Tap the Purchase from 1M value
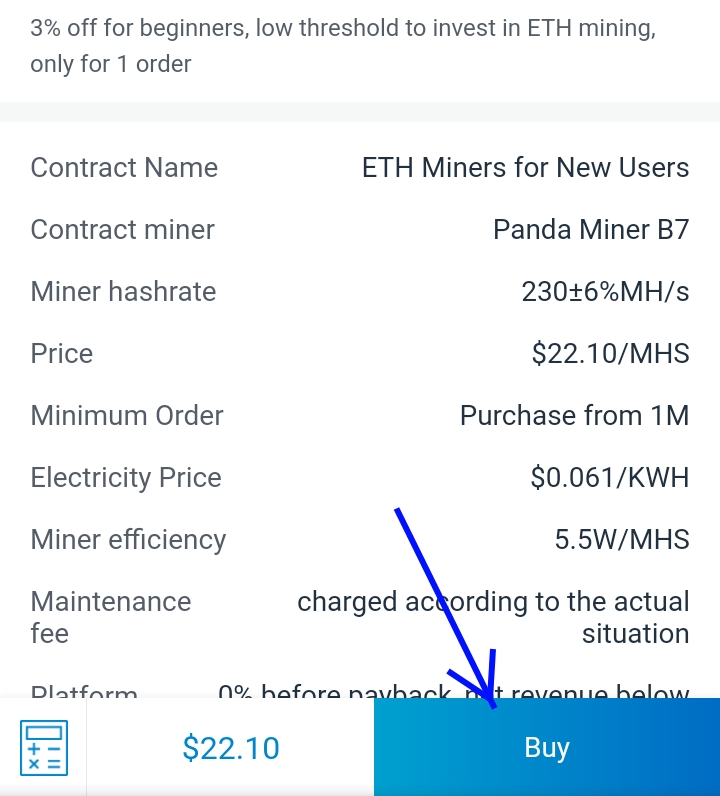 tap(574, 415)
